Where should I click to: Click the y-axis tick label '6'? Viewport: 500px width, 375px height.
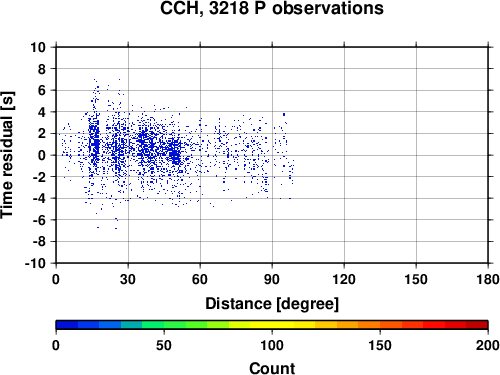(x=42, y=91)
